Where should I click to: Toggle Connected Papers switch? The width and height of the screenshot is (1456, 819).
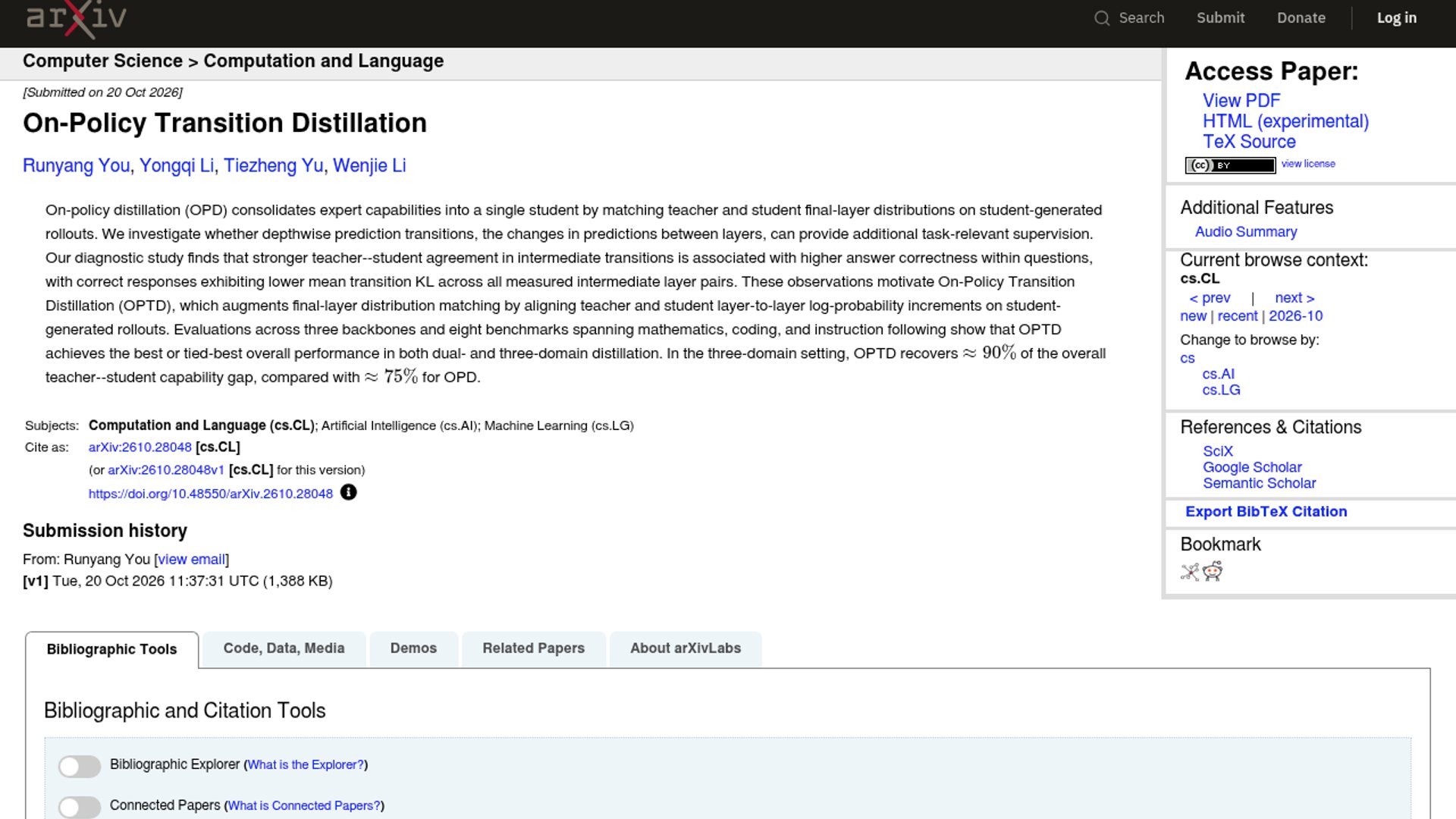pyautogui.click(x=80, y=807)
